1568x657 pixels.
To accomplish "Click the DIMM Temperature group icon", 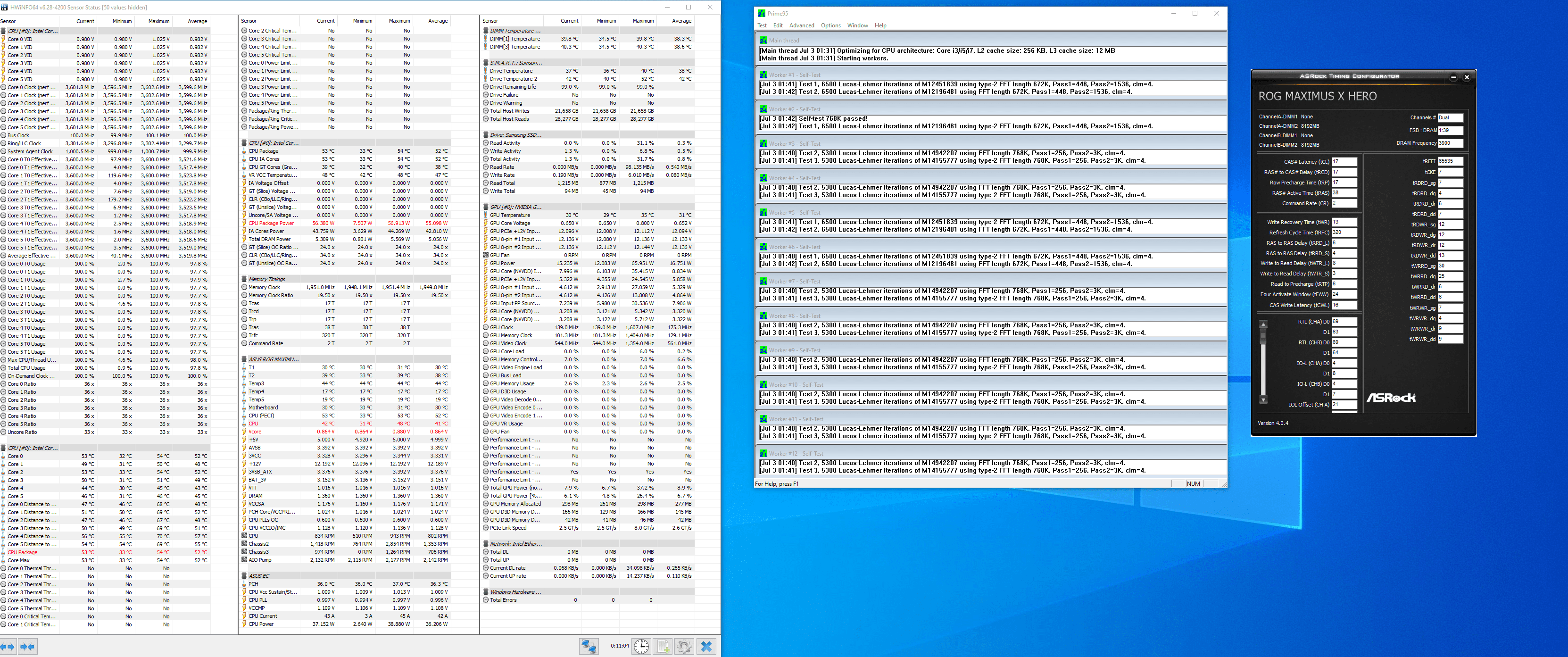I will pos(485,31).
